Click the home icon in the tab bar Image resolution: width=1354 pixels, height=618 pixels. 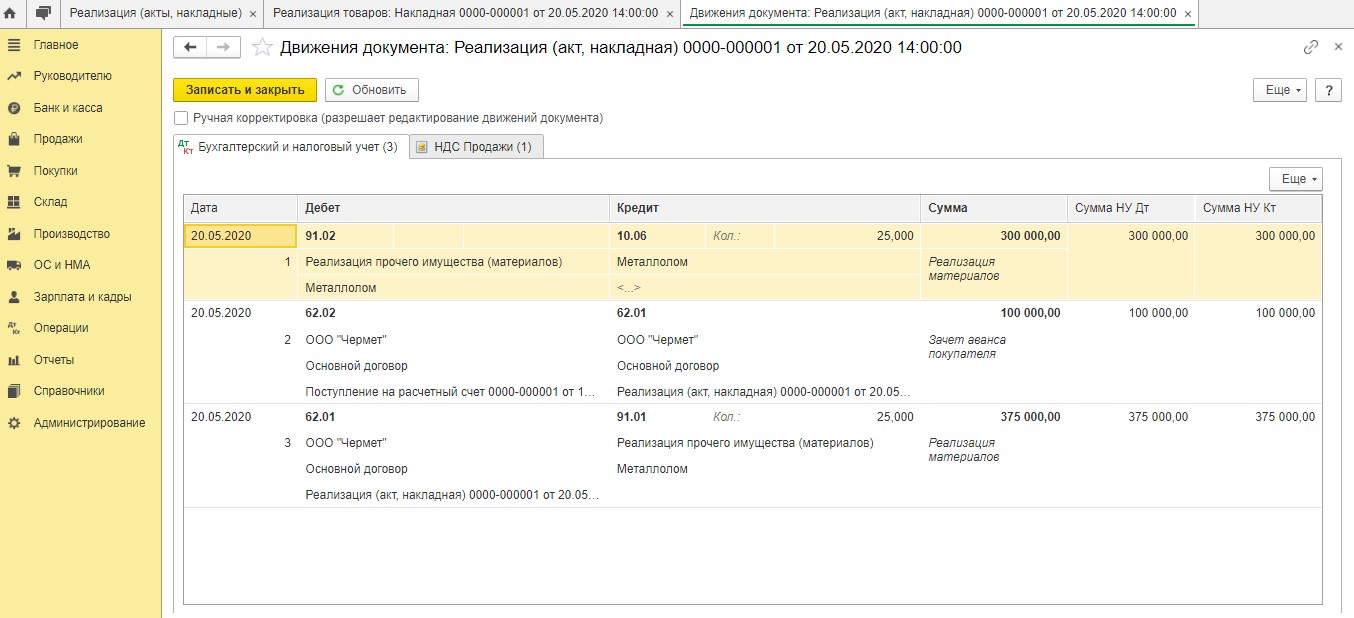11,13
